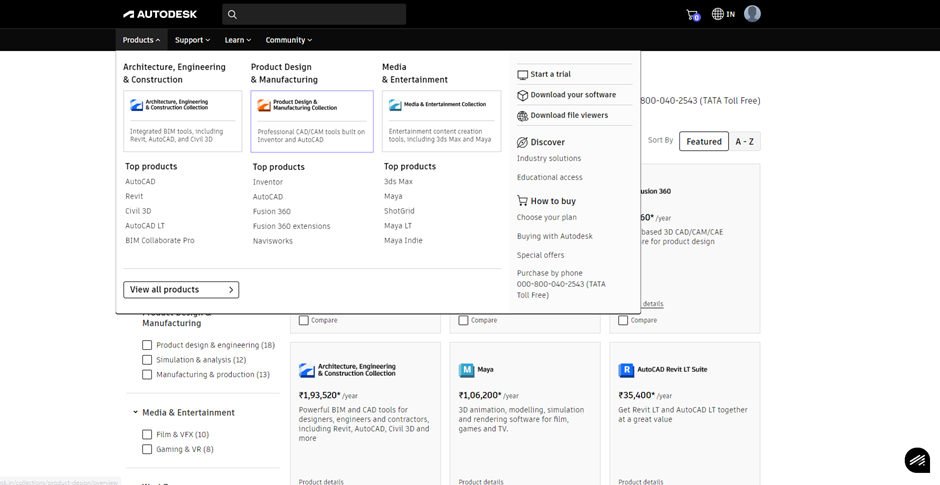
Task: Open the chat widget icon
Action: (x=917, y=460)
